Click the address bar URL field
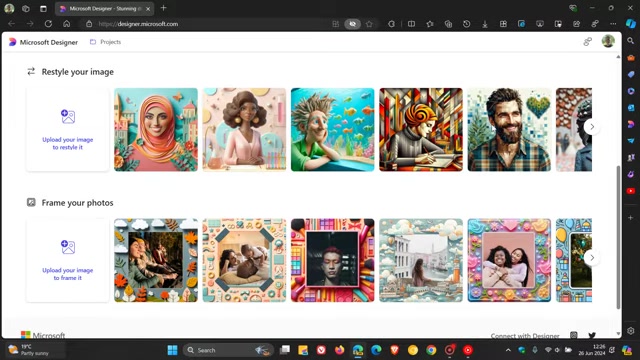The image size is (640, 360). click(x=212, y=24)
